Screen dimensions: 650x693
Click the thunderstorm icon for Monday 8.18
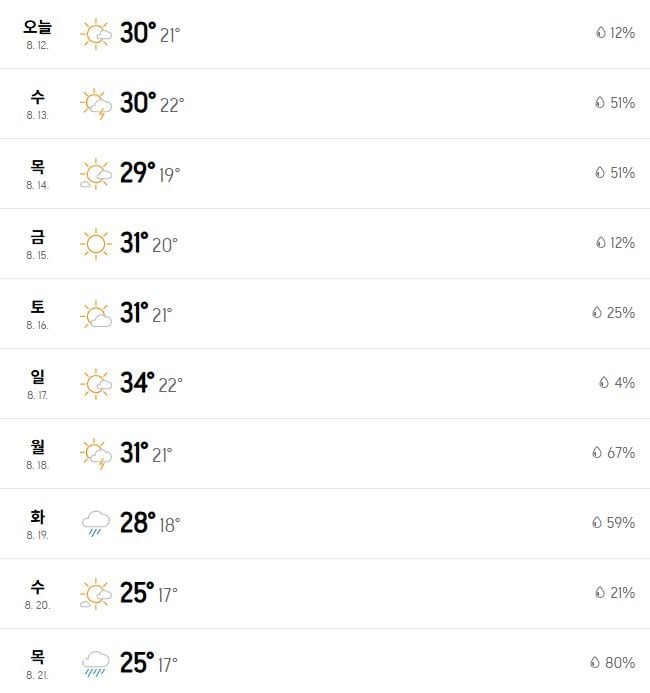click(x=96, y=454)
